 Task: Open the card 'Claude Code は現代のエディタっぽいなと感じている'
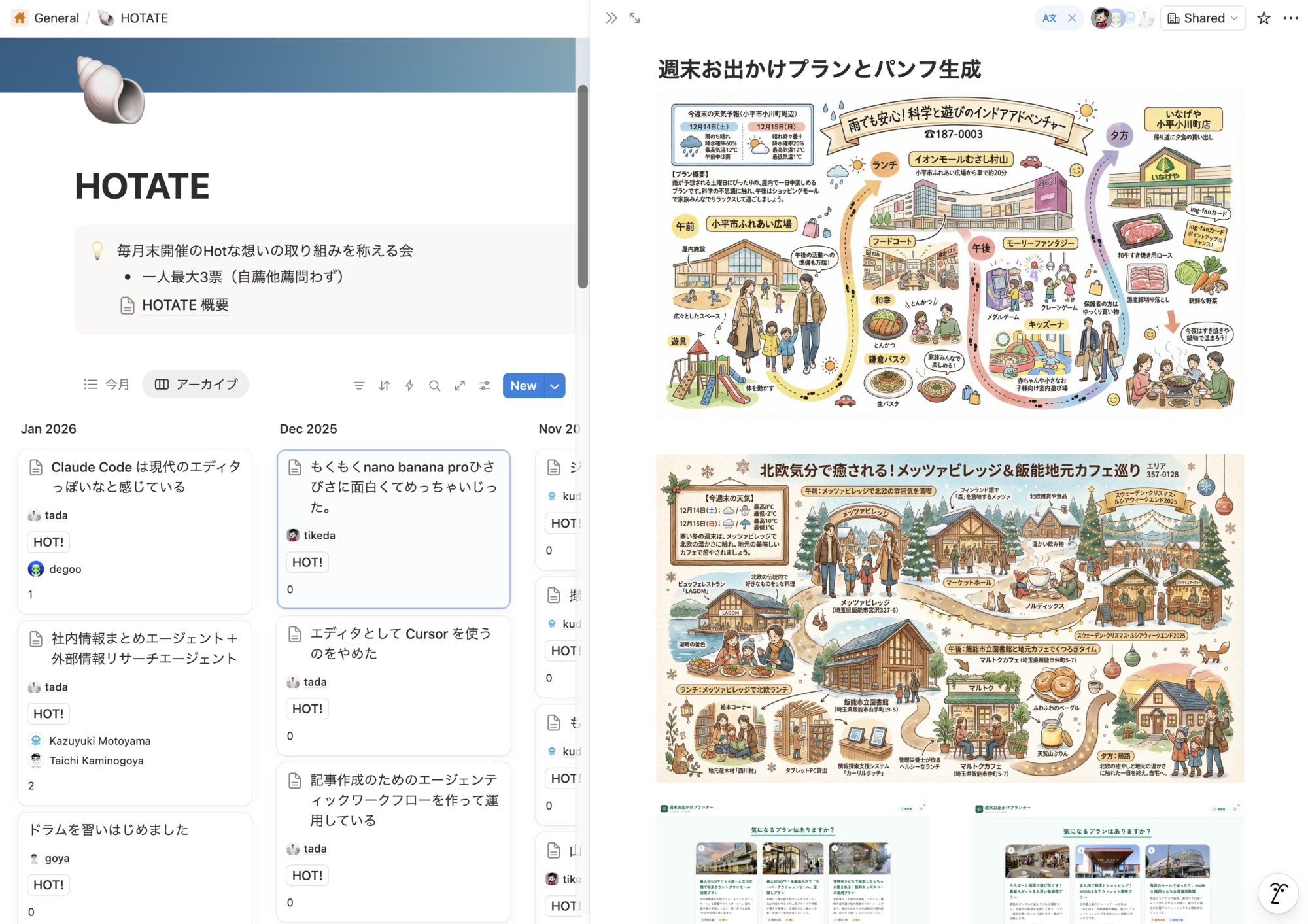135,531
